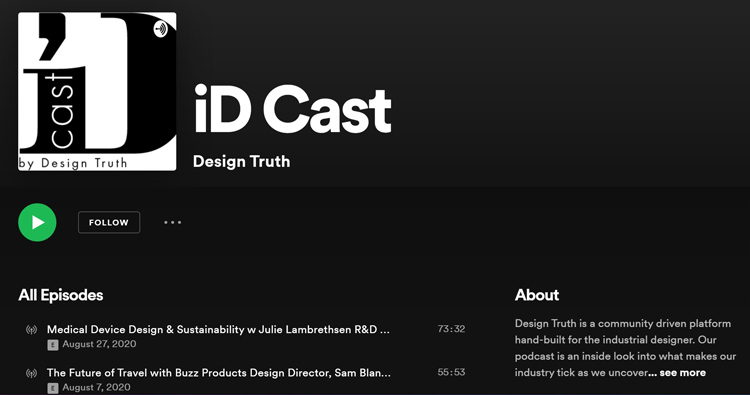Screen dimensions: 750x395
Task: Click the explicit badge by August 7, 2020
Action: (53, 387)
